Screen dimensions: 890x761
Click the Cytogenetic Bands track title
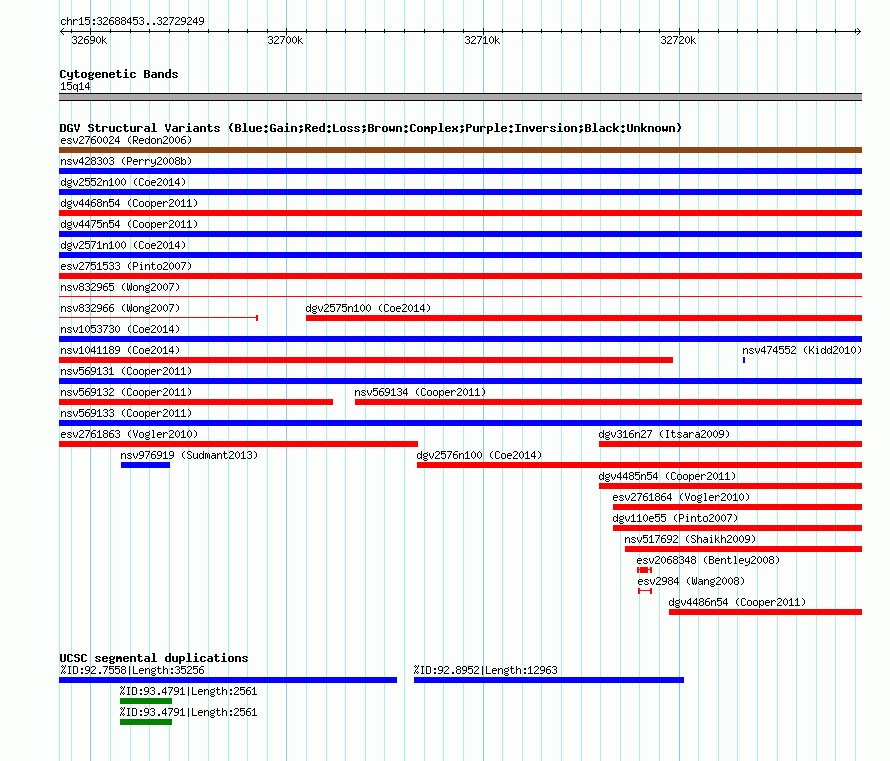pos(119,74)
